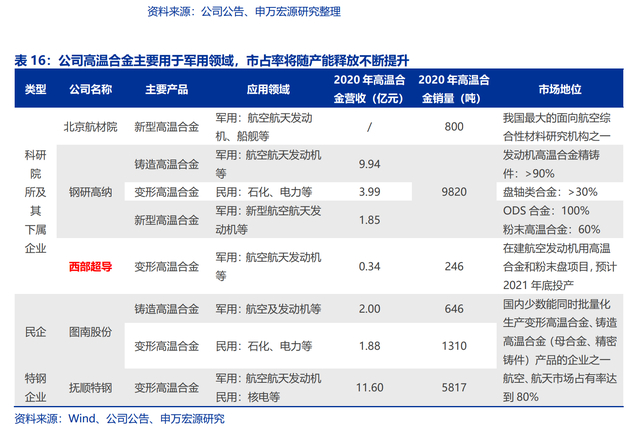Image resolution: width=640 pixels, height=426 pixels.
Task: Click the '民企' type cell
Action: click(36, 332)
